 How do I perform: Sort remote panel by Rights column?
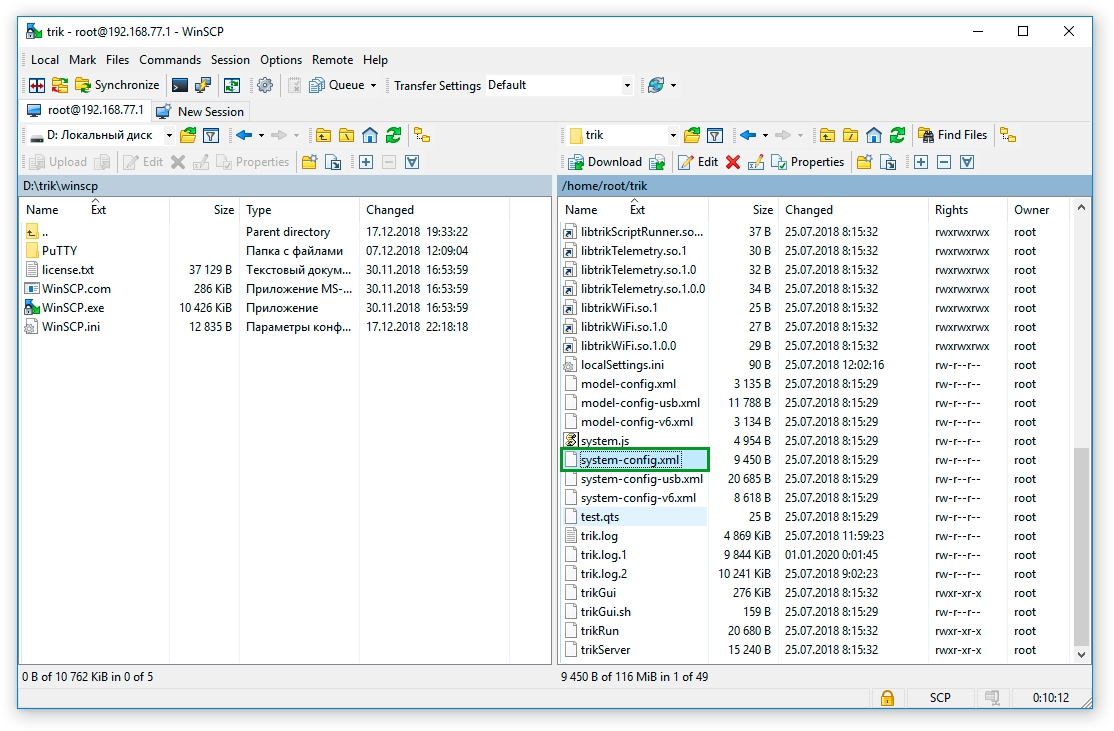[967, 210]
